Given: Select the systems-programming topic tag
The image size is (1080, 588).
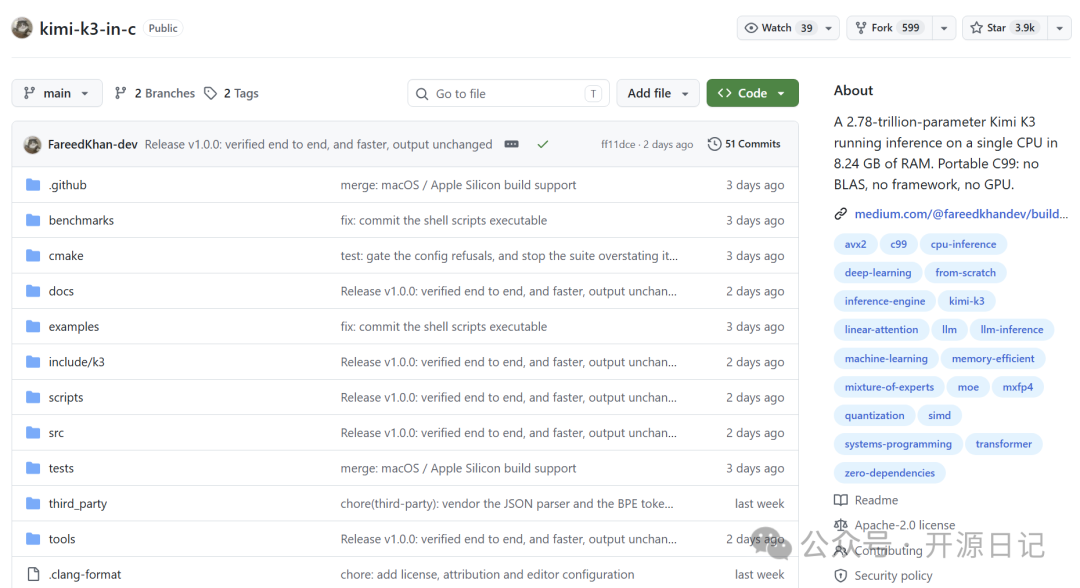Looking at the screenshot, I should (x=898, y=444).
